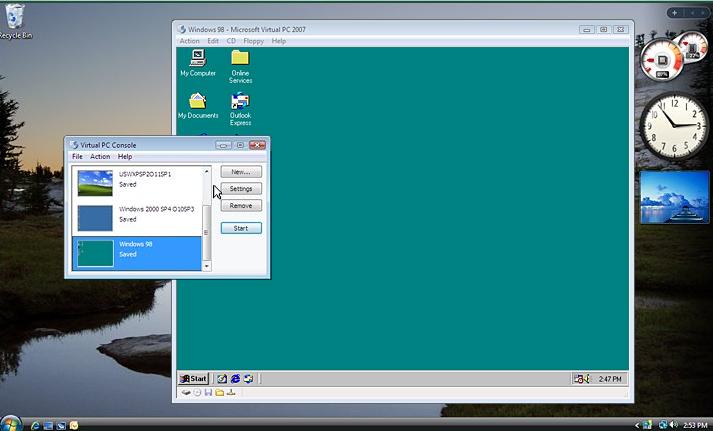
Task: Click the VM list scrollbar thumb
Action: pyautogui.click(x=206, y=232)
